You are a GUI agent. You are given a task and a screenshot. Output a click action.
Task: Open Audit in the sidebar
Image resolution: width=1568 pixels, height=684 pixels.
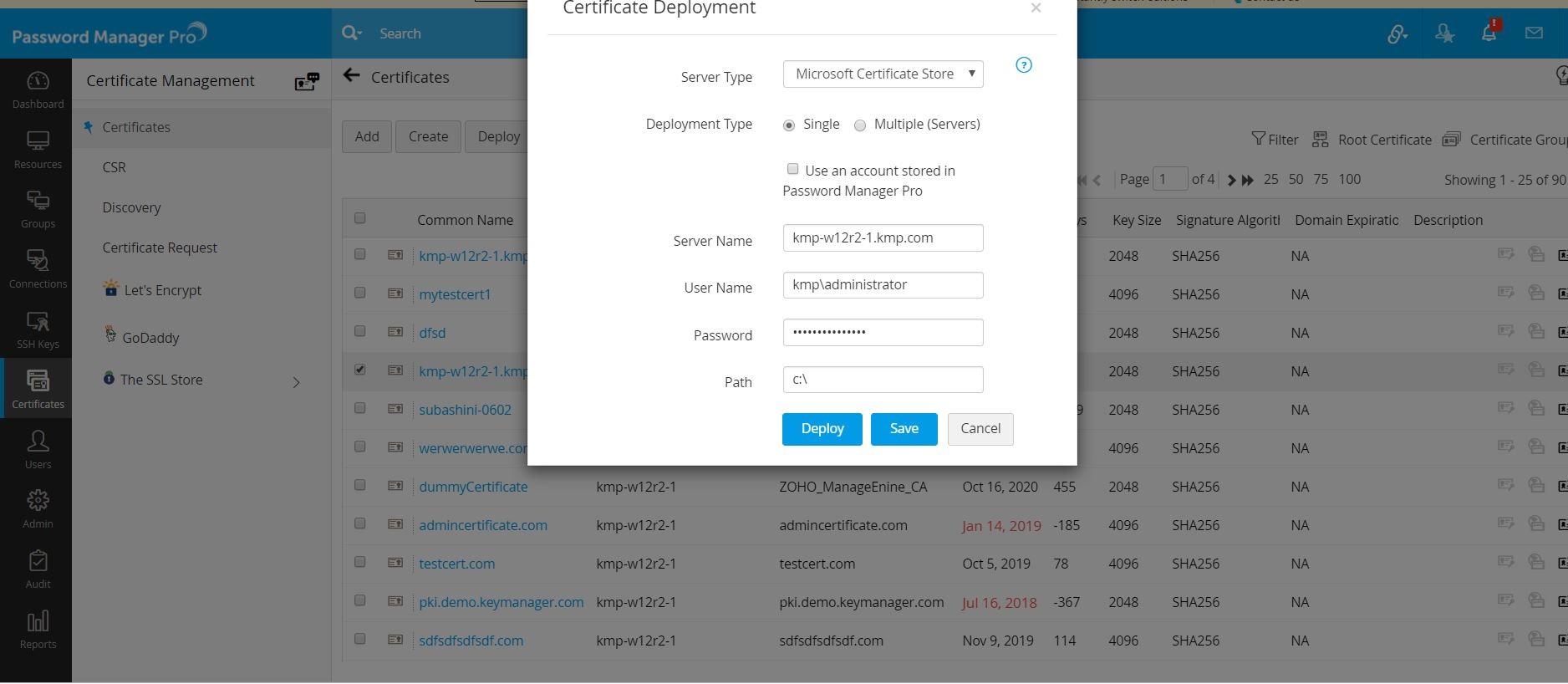click(38, 569)
